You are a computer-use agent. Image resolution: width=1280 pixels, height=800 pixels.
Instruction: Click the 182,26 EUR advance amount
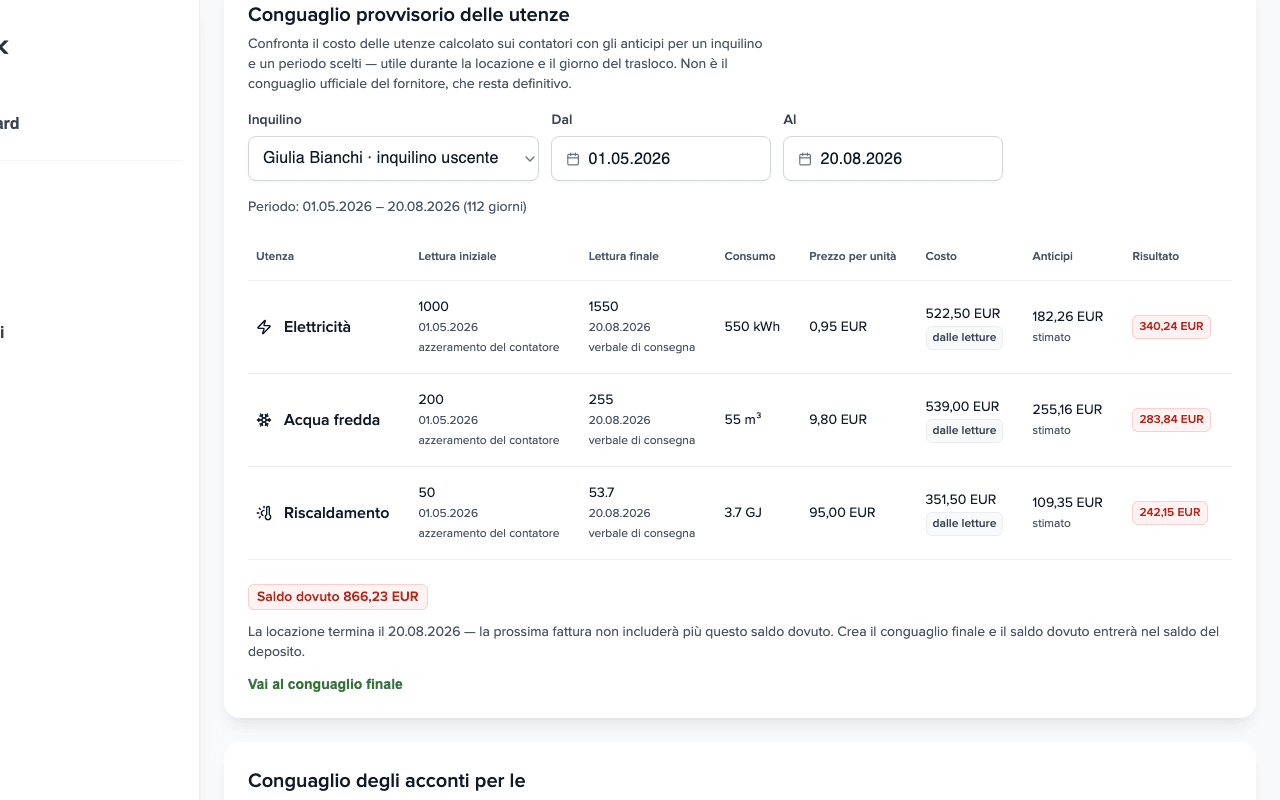pos(1068,316)
